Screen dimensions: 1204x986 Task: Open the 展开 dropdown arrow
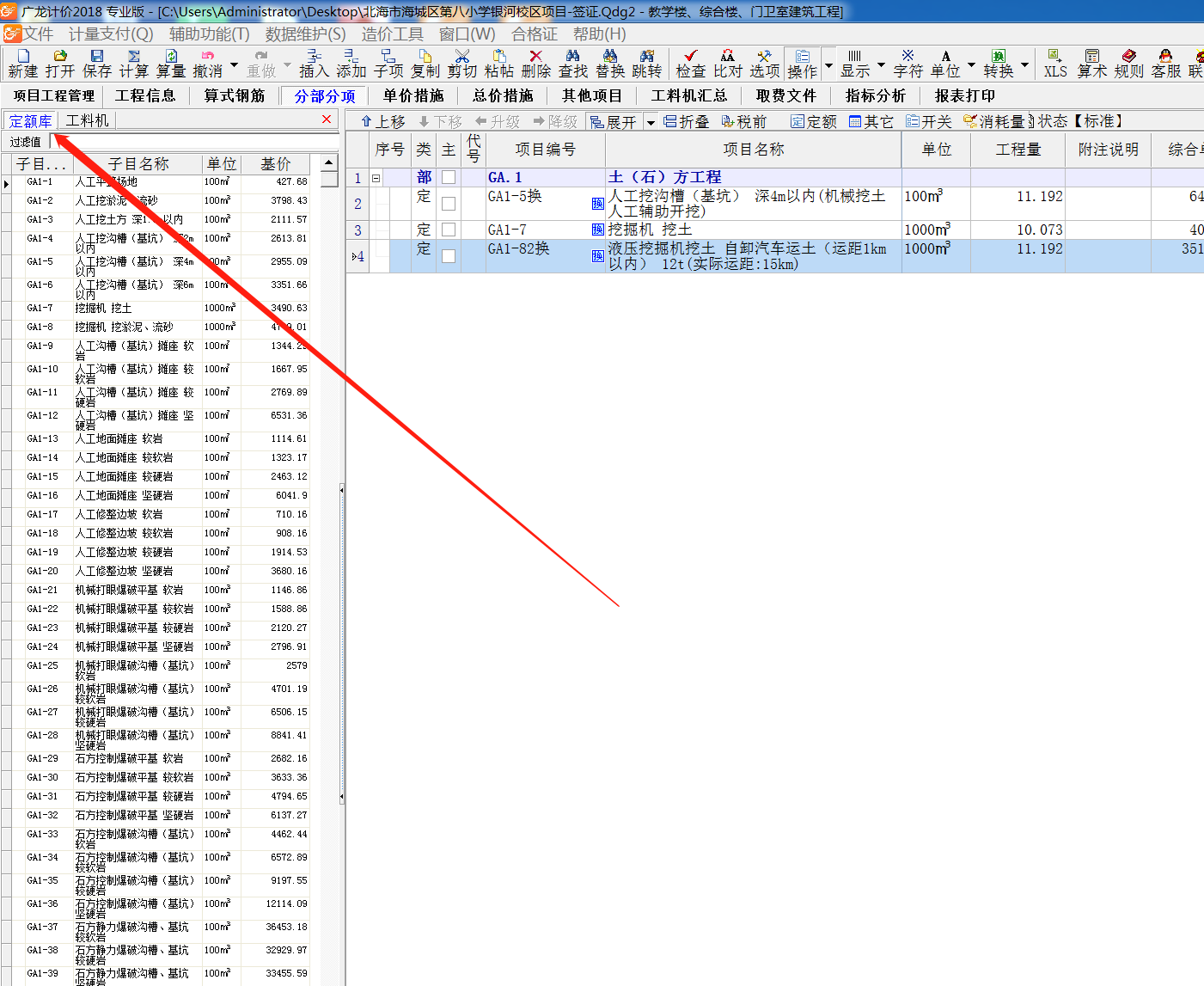[x=651, y=122]
